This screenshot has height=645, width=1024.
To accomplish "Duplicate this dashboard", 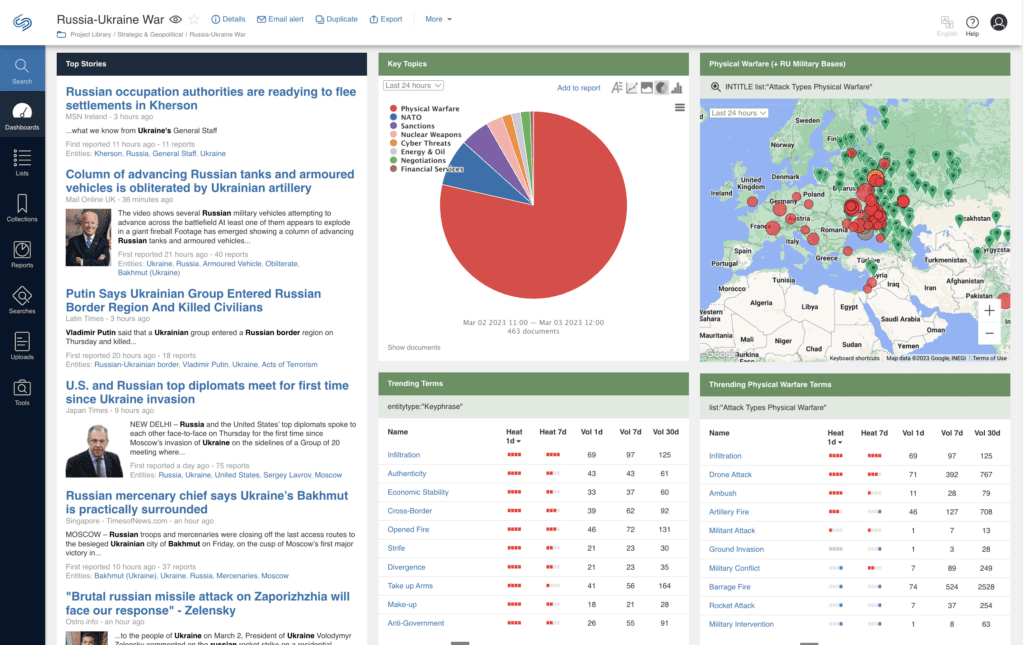I will tap(336, 20).
